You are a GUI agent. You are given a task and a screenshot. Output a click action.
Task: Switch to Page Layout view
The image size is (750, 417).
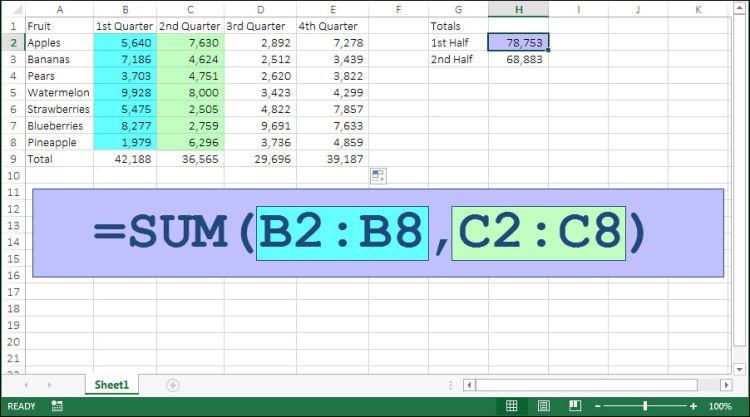(543, 406)
